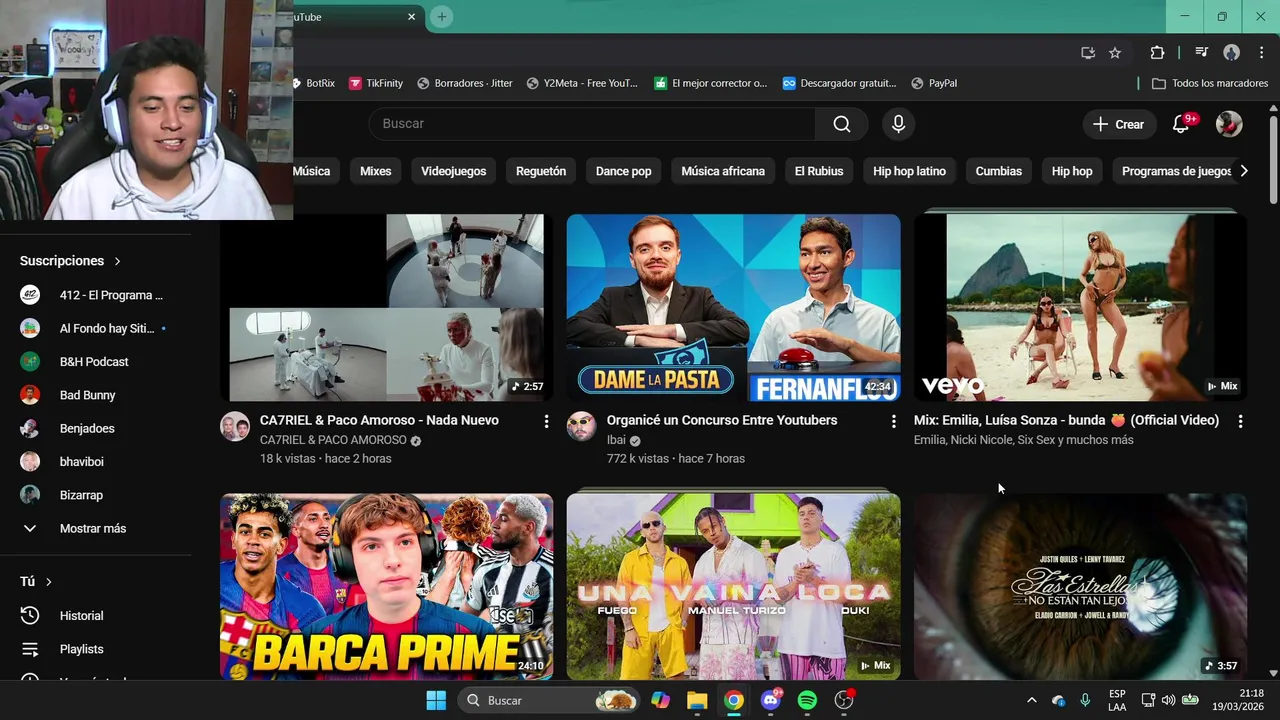Open Chrome extensions puzzle icon
Image resolution: width=1280 pixels, height=720 pixels.
(x=1157, y=53)
